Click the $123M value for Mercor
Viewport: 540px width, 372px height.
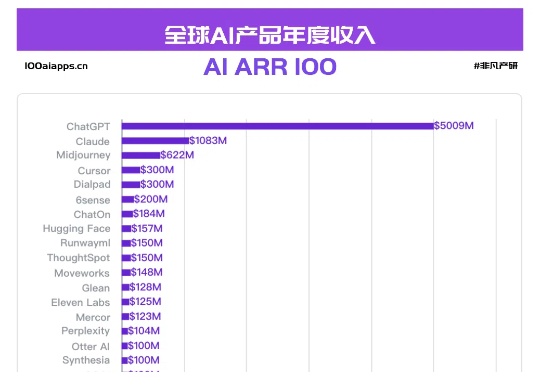click(x=145, y=316)
